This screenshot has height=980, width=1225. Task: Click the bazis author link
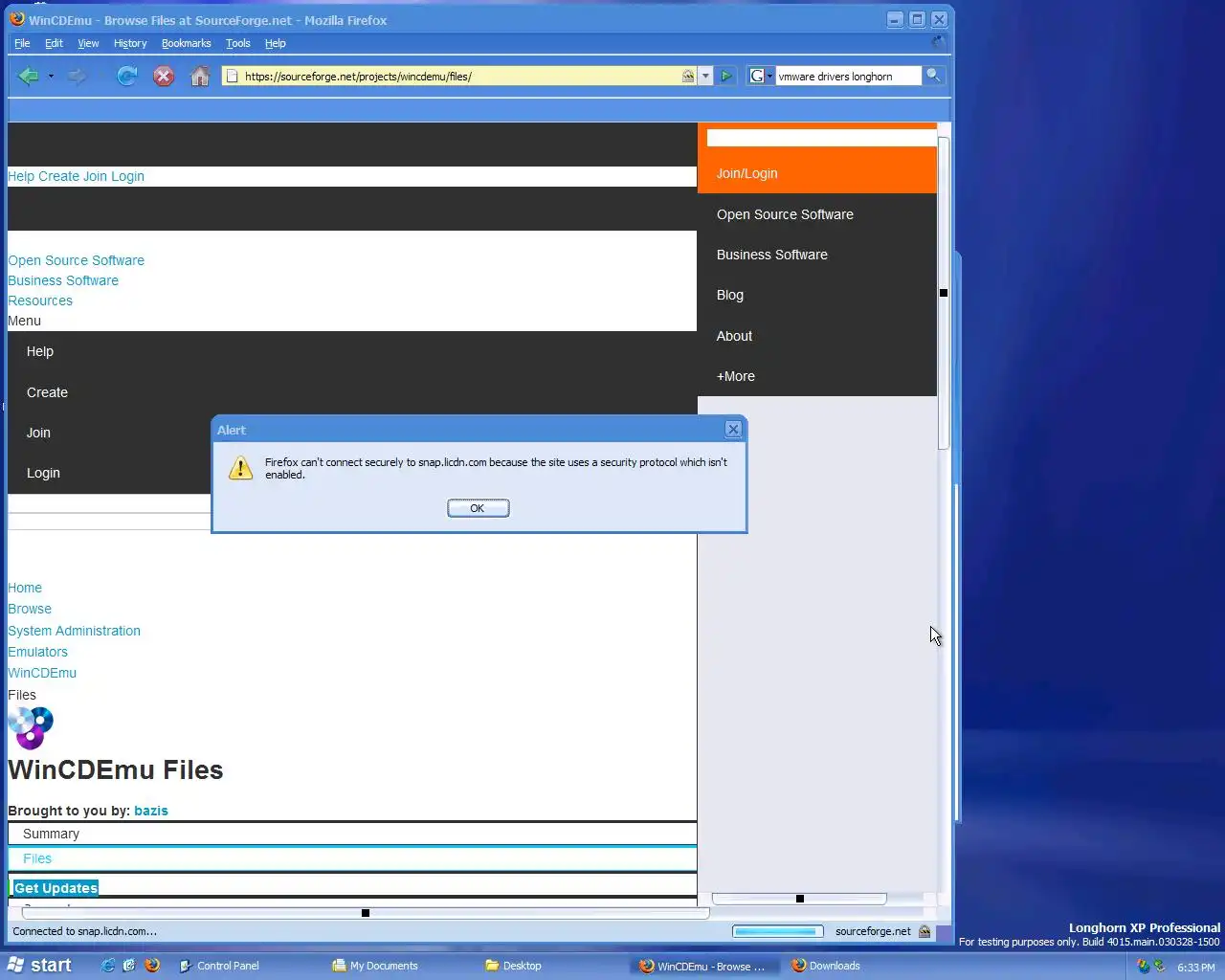151,811
